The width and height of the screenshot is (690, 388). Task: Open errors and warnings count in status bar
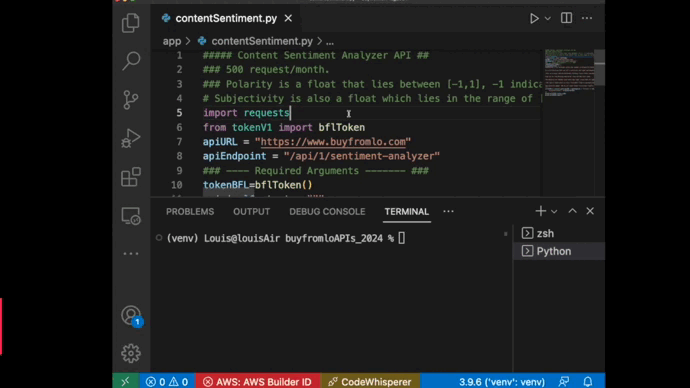click(x=167, y=382)
